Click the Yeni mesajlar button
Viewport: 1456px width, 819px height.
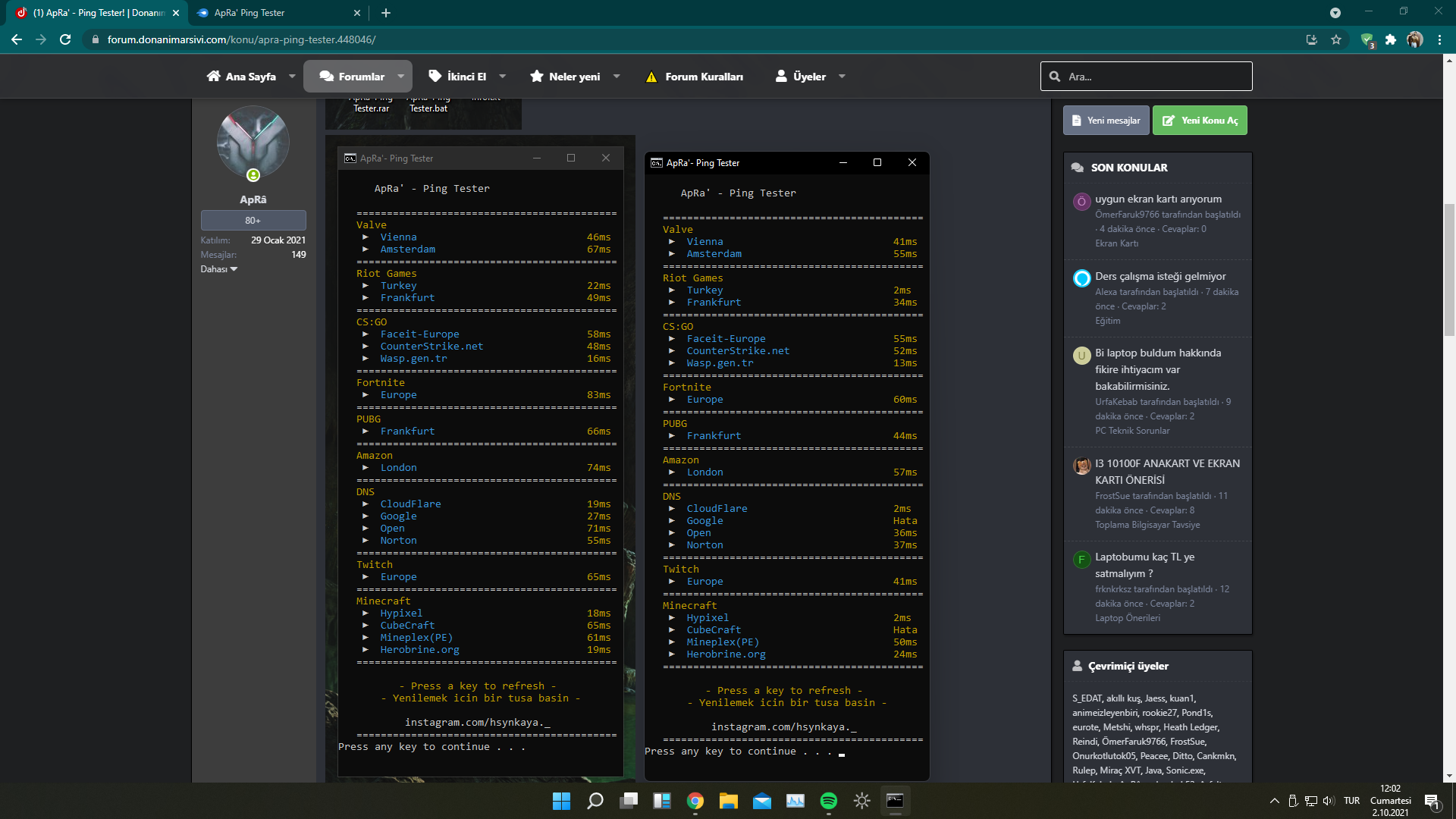1106,121
